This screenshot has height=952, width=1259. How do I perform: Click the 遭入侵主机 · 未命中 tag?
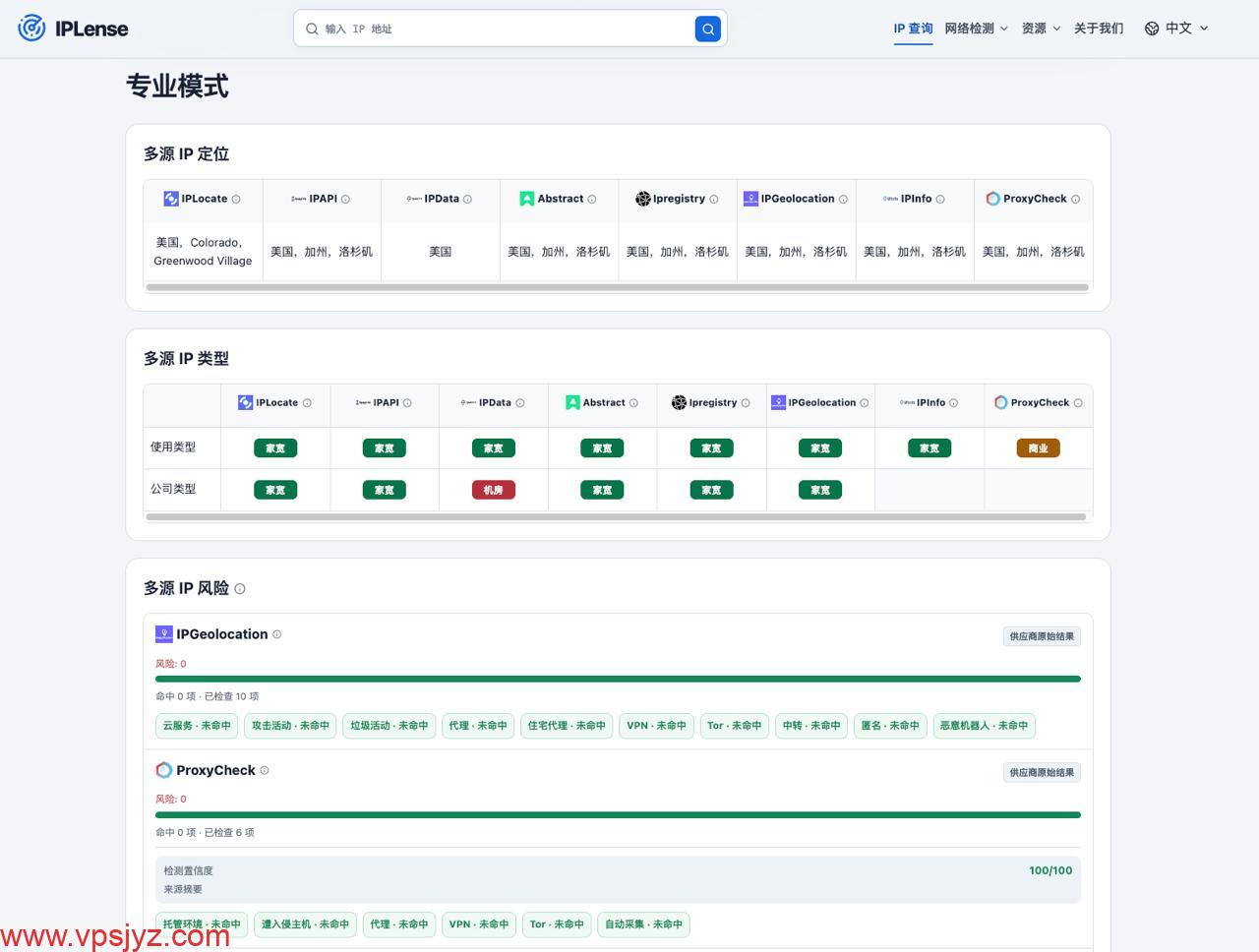[305, 924]
